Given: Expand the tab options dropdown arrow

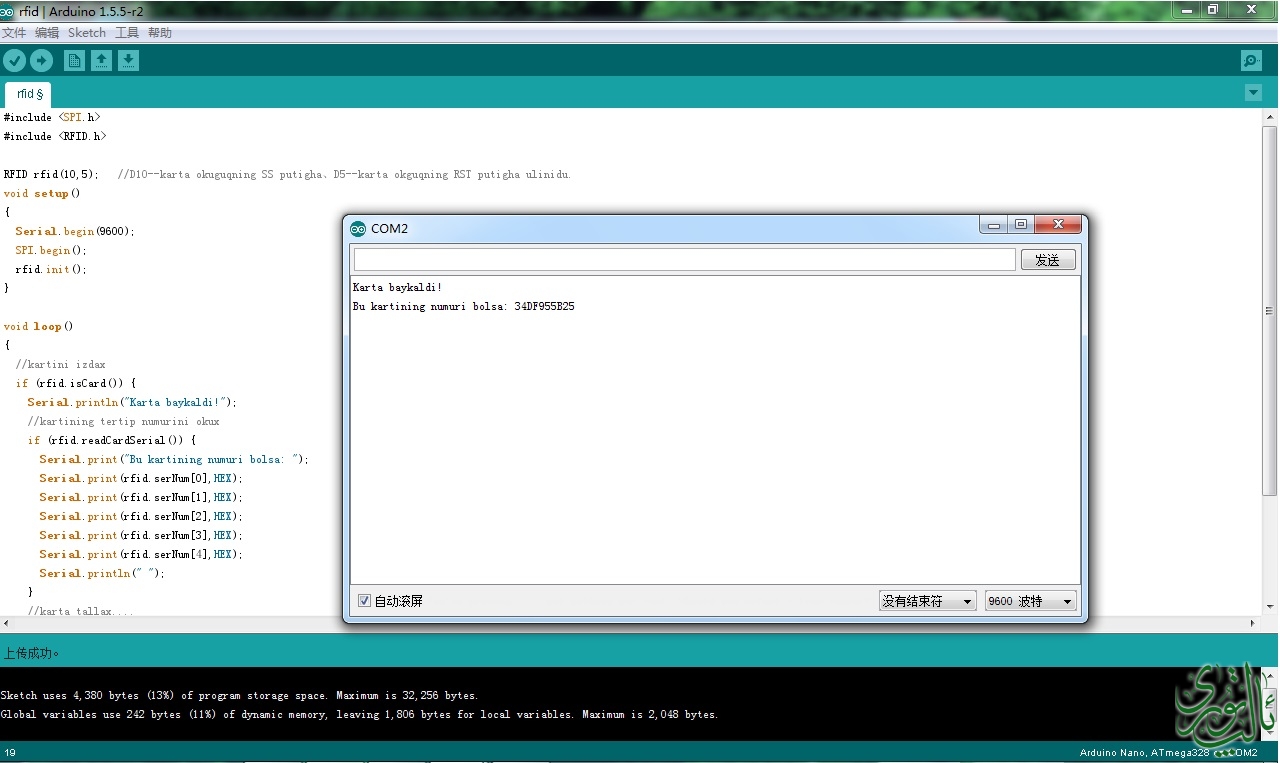Looking at the screenshot, I should [x=1253, y=93].
